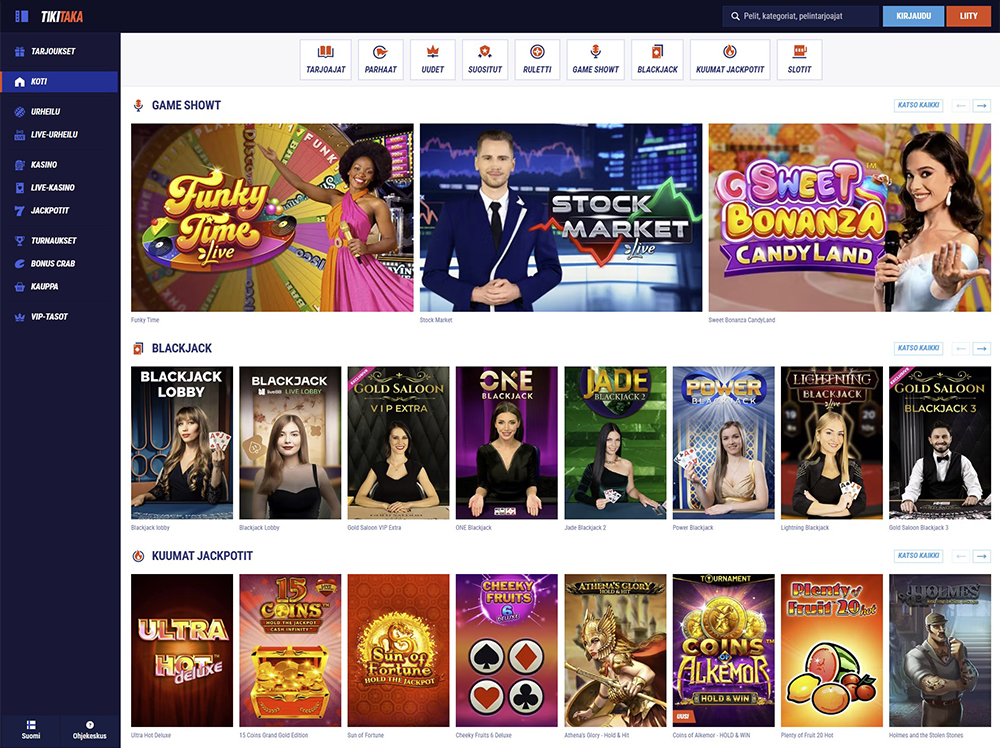This screenshot has height=748, width=1000.
Task: Open Gold Saloon Blackjack 3 table
Action: [940, 443]
